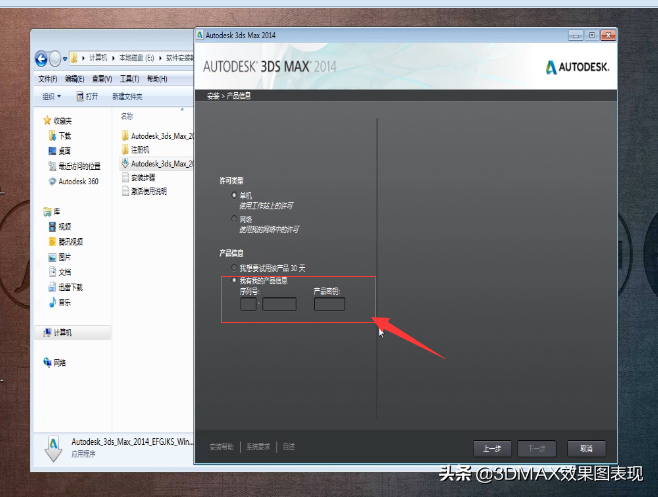Select the 激活使用说明 text document

tap(144, 191)
